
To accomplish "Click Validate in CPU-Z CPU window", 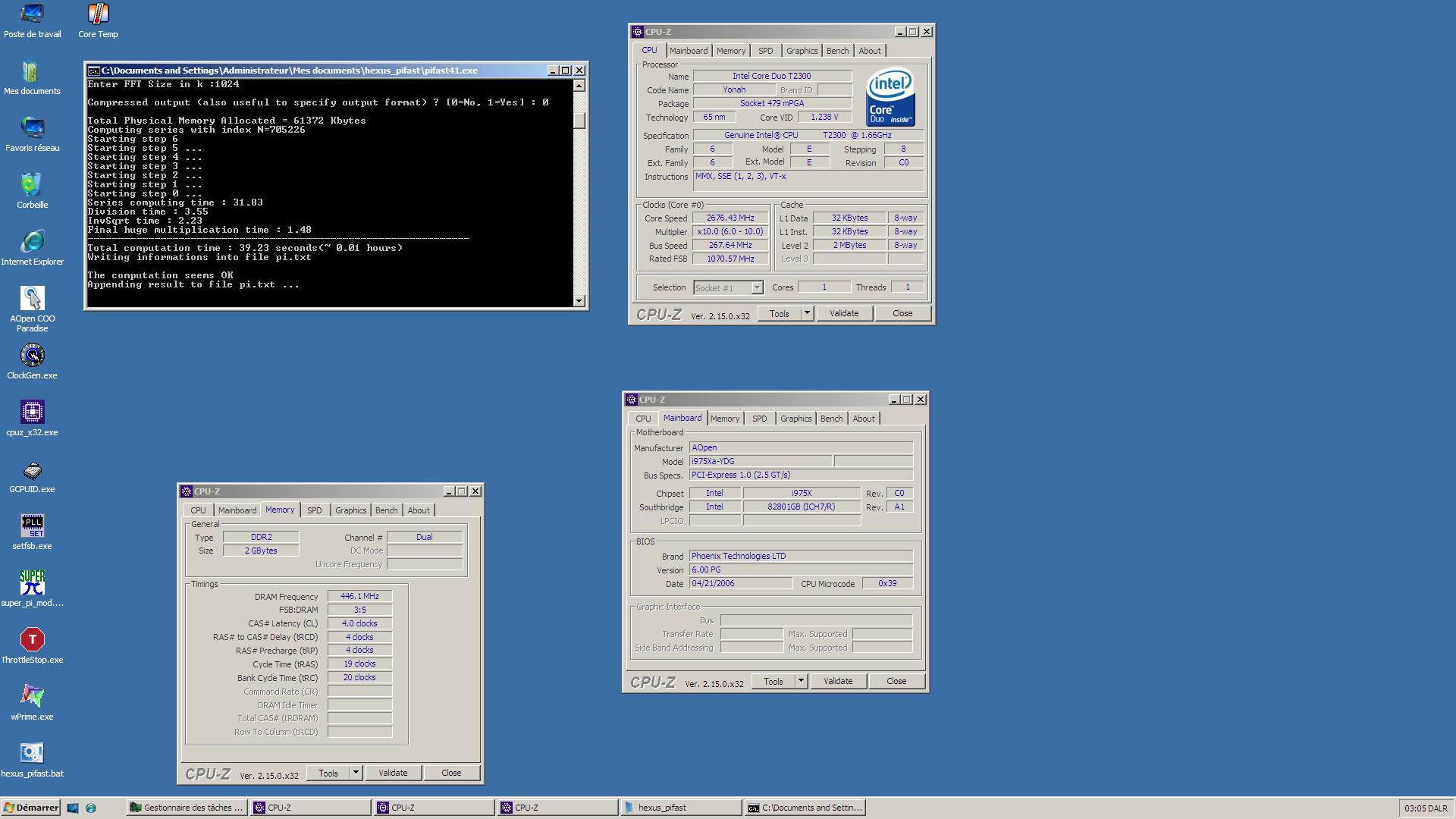I will point(844,313).
